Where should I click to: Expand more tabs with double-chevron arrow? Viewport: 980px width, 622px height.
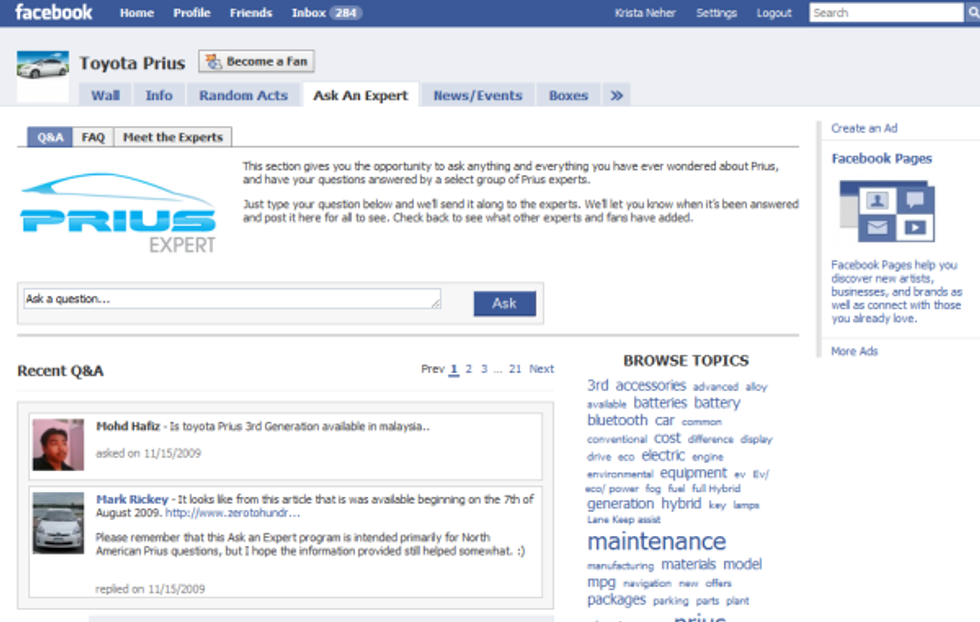(616, 95)
